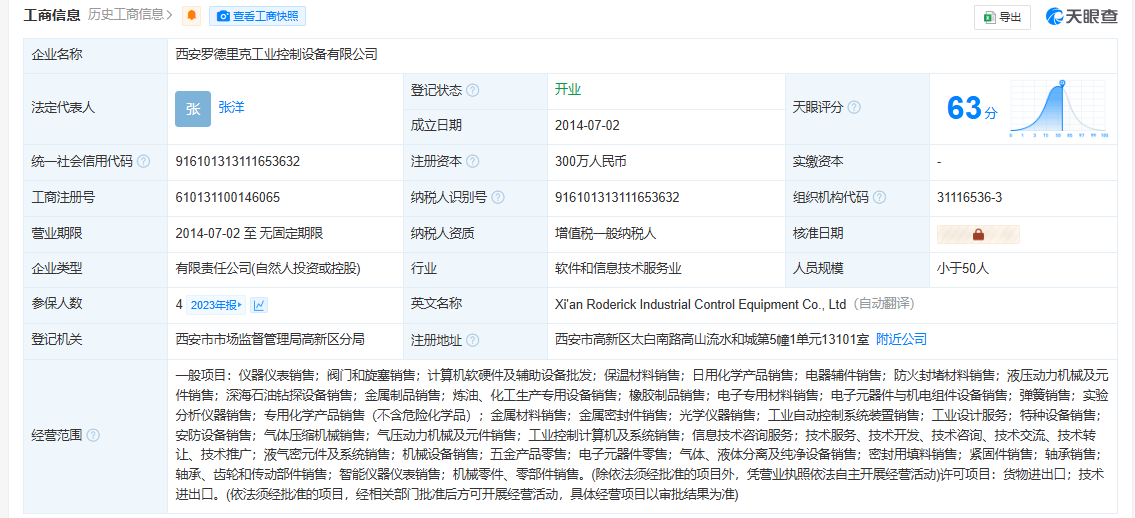Click 导出 export button
The width and height of the screenshot is (1135, 518).
[x=1002, y=17]
